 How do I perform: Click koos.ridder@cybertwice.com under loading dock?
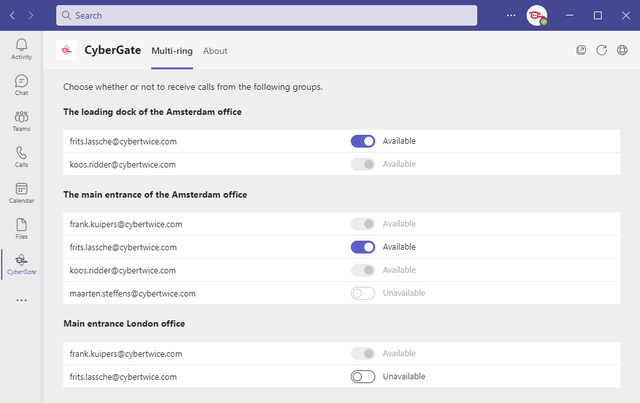pos(122,165)
